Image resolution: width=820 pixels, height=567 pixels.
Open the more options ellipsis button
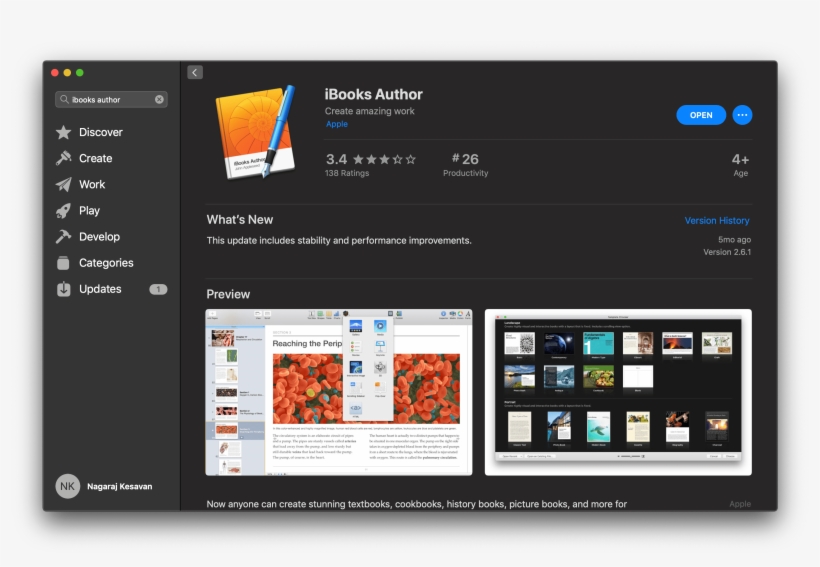pyautogui.click(x=742, y=115)
